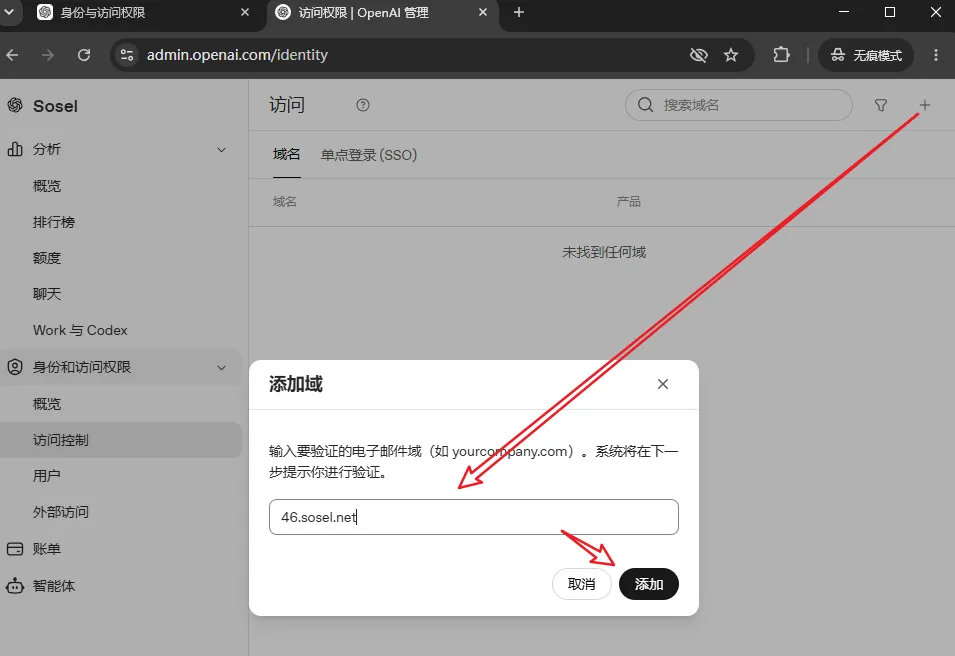The image size is (955, 656).
Task: Switch to the 单点登录 (SSO) tab
Action: tap(369, 155)
